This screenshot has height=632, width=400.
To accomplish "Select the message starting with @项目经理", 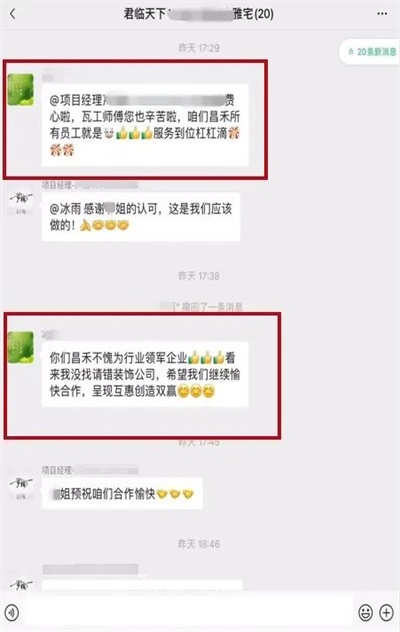I will (145, 125).
